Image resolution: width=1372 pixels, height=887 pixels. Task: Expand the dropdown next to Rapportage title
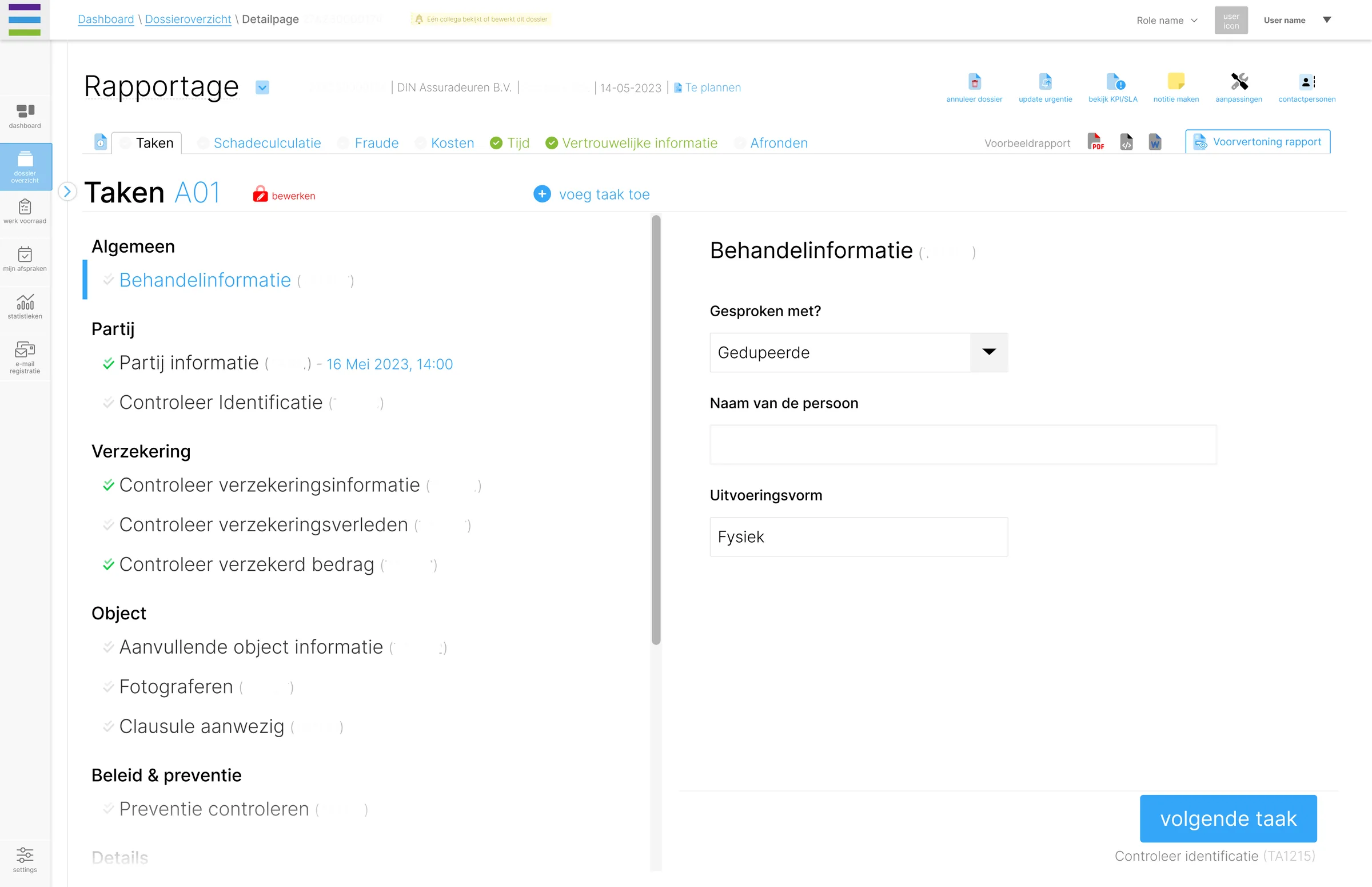tap(262, 87)
